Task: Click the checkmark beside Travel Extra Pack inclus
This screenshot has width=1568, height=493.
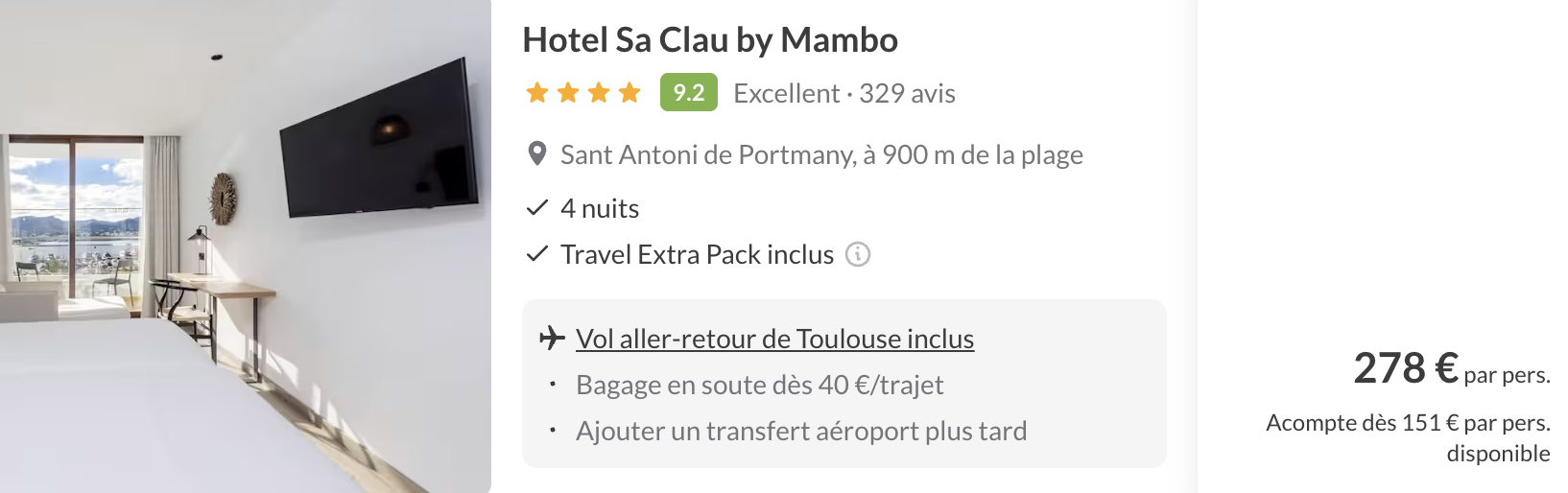Action: pyautogui.click(x=537, y=254)
